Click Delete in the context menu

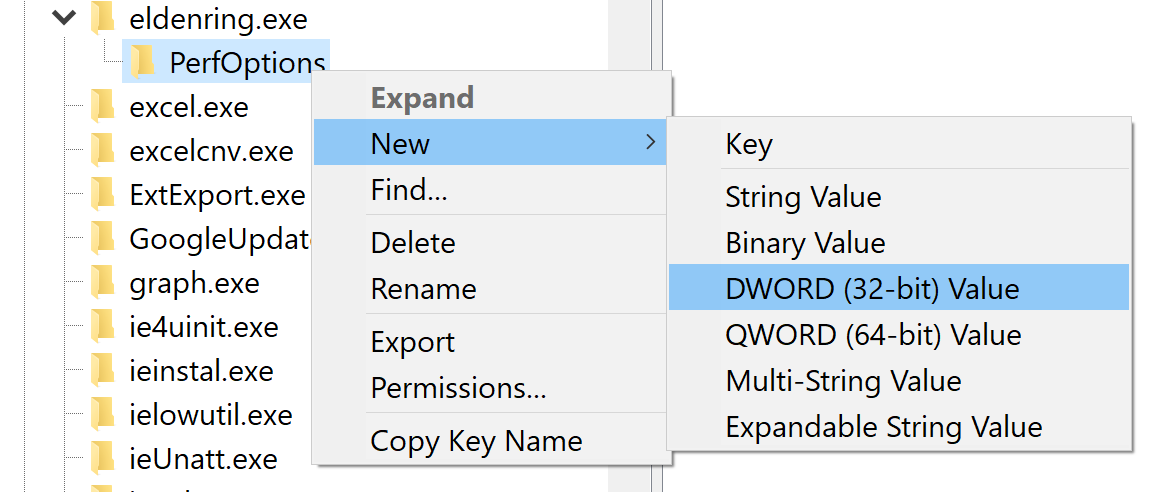click(x=413, y=243)
